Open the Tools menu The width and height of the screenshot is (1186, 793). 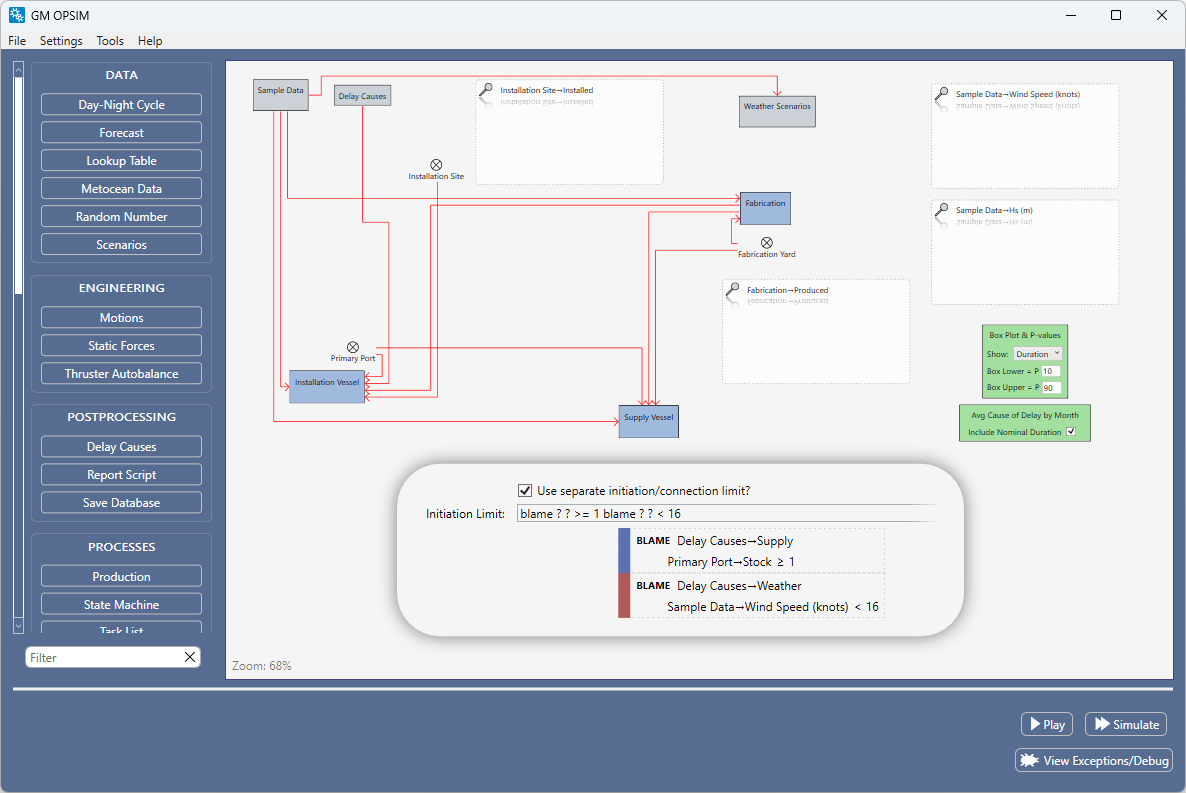[110, 41]
